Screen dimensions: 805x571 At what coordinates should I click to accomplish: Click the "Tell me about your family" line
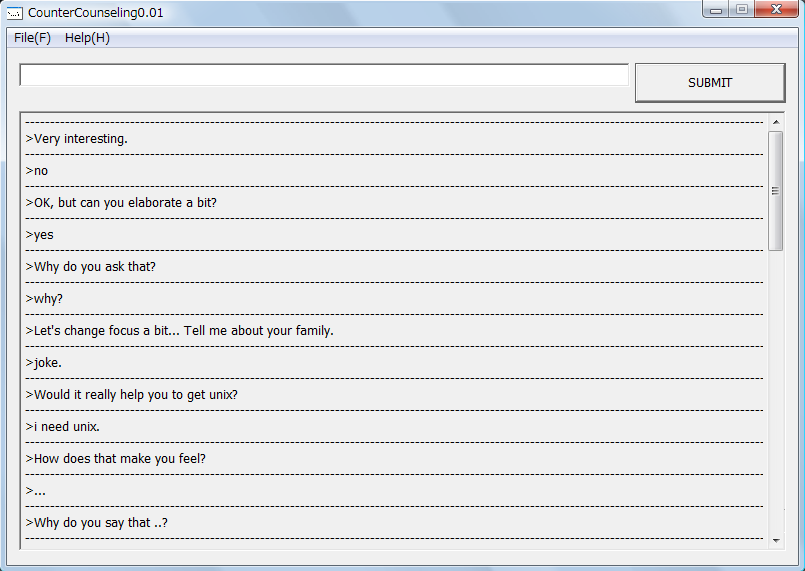(180, 331)
